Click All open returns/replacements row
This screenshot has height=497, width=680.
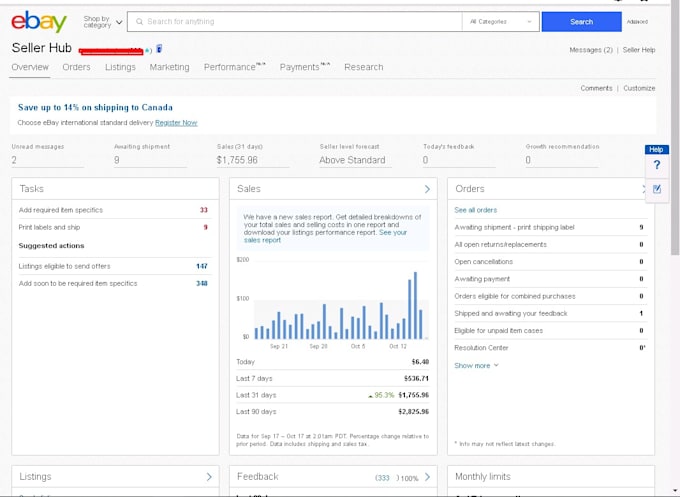pyautogui.click(x=549, y=245)
